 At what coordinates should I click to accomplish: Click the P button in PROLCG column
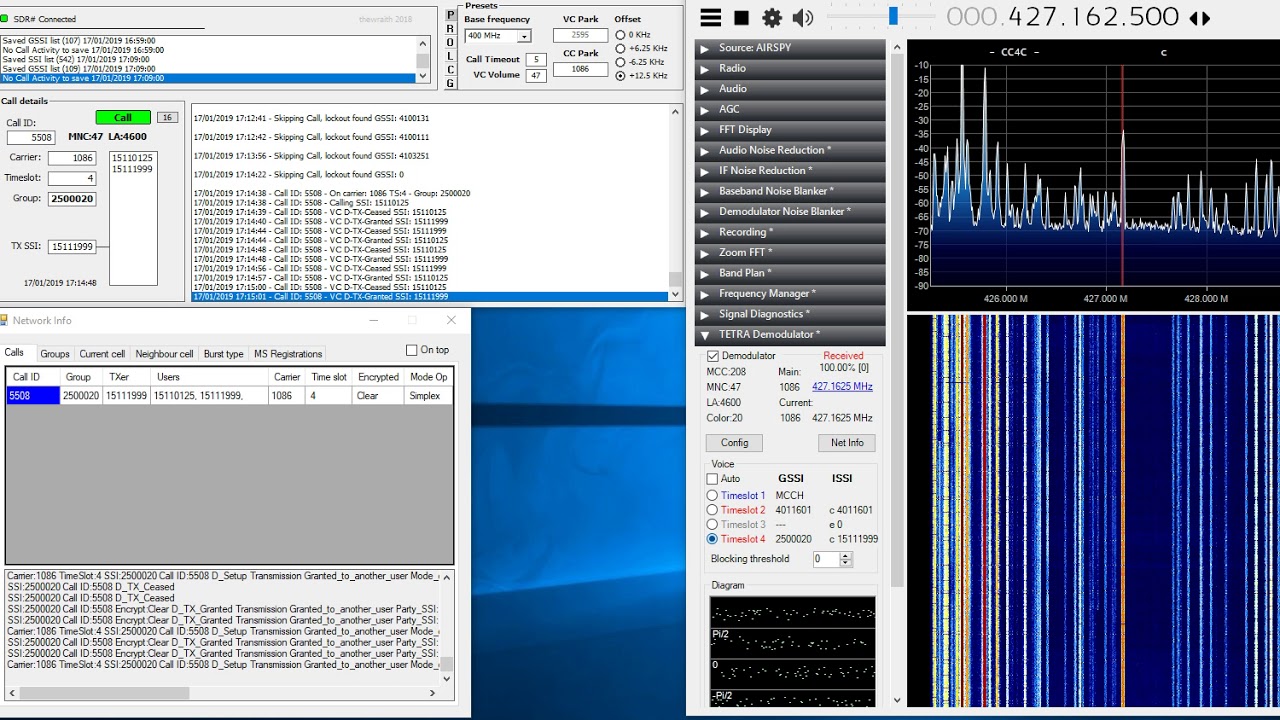(x=450, y=15)
